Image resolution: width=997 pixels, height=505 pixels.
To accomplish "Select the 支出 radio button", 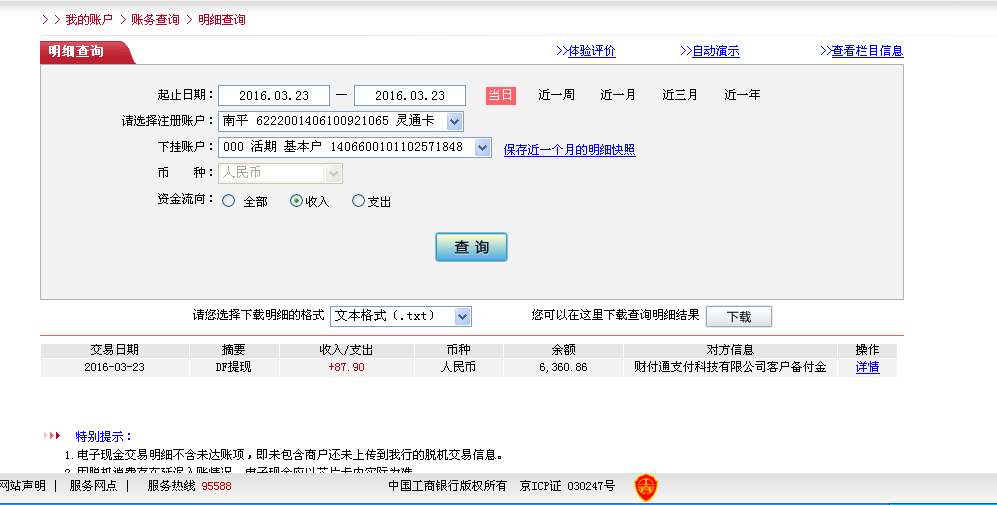I will click(x=359, y=201).
